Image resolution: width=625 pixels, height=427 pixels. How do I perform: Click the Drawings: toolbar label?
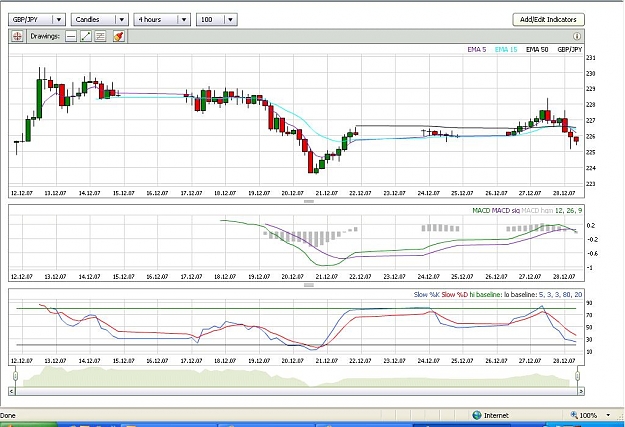45,36
